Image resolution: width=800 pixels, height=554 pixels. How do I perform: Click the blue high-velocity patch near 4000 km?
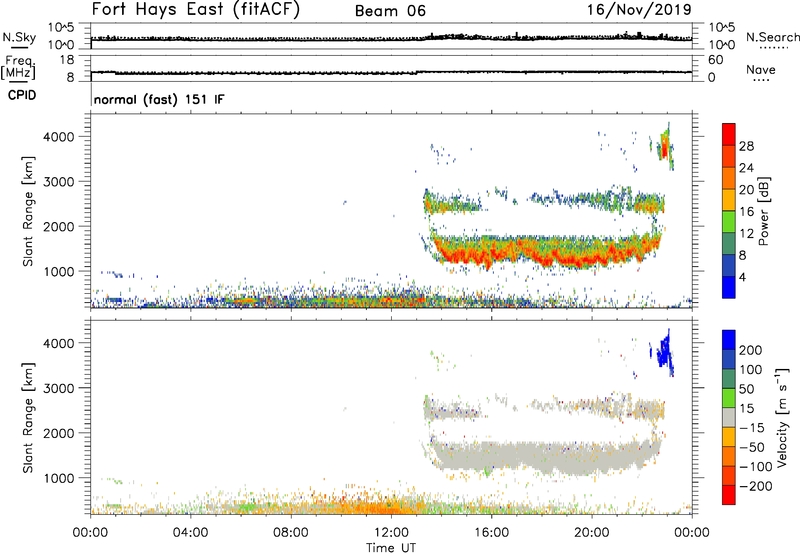coord(664,352)
